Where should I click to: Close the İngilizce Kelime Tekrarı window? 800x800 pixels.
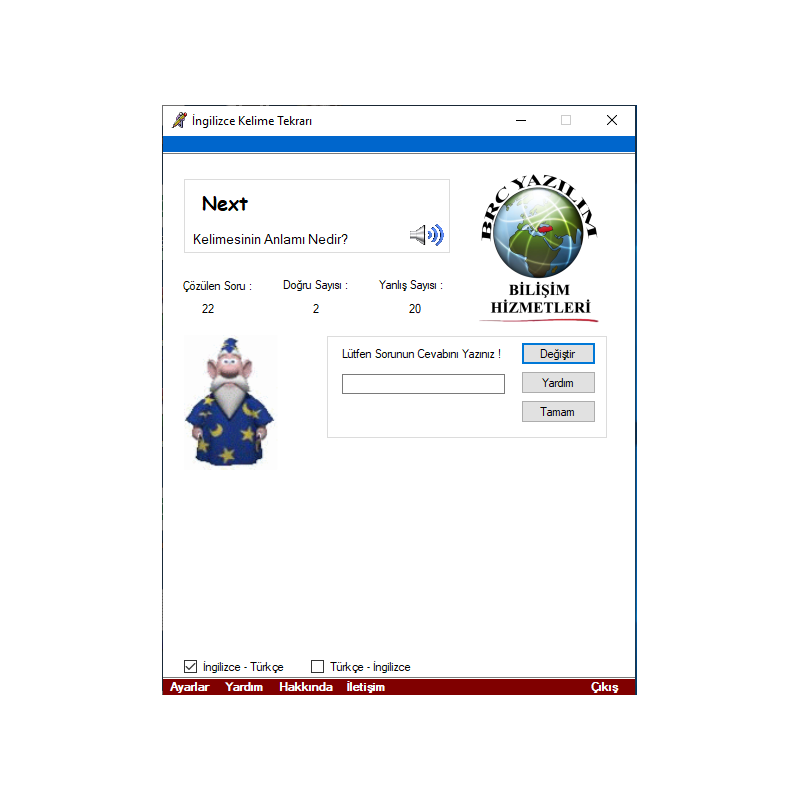(612, 120)
